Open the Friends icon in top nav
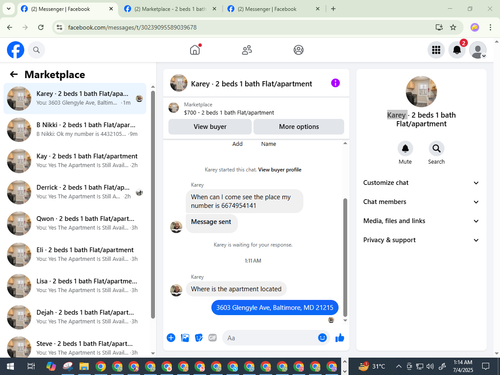500x375 pixels. [x=247, y=50]
